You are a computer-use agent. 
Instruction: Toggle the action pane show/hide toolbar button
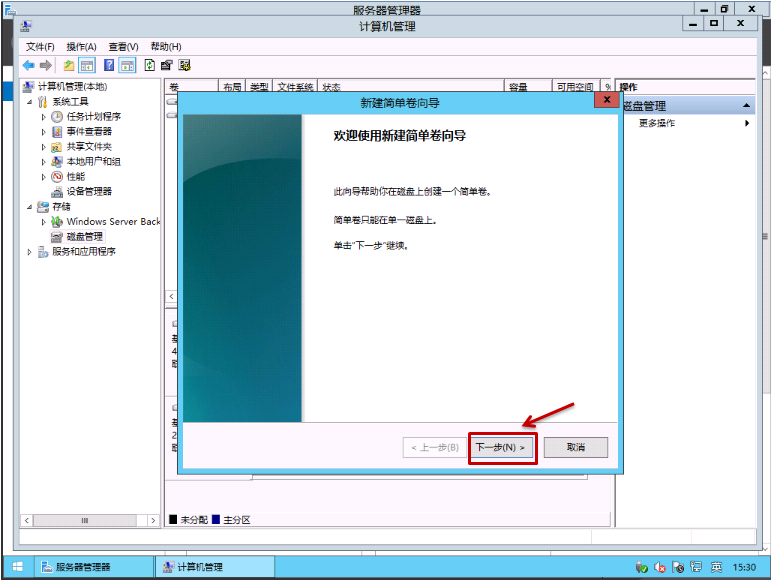pos(127,65)
